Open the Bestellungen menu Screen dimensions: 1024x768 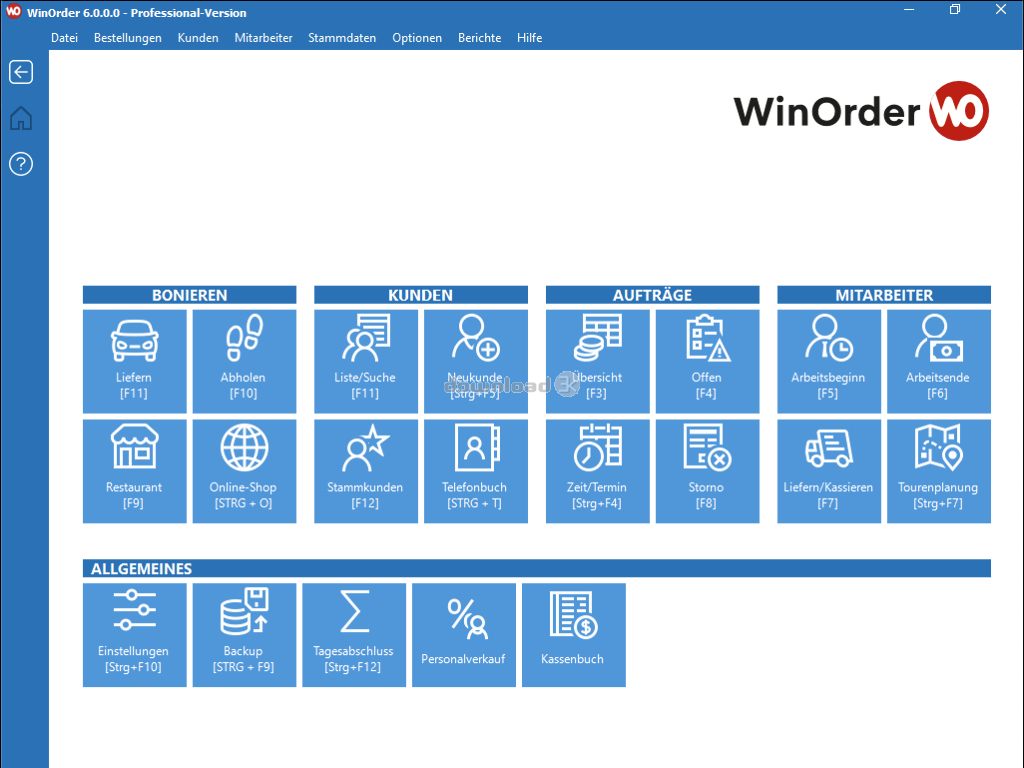click(x=128, y=38)
